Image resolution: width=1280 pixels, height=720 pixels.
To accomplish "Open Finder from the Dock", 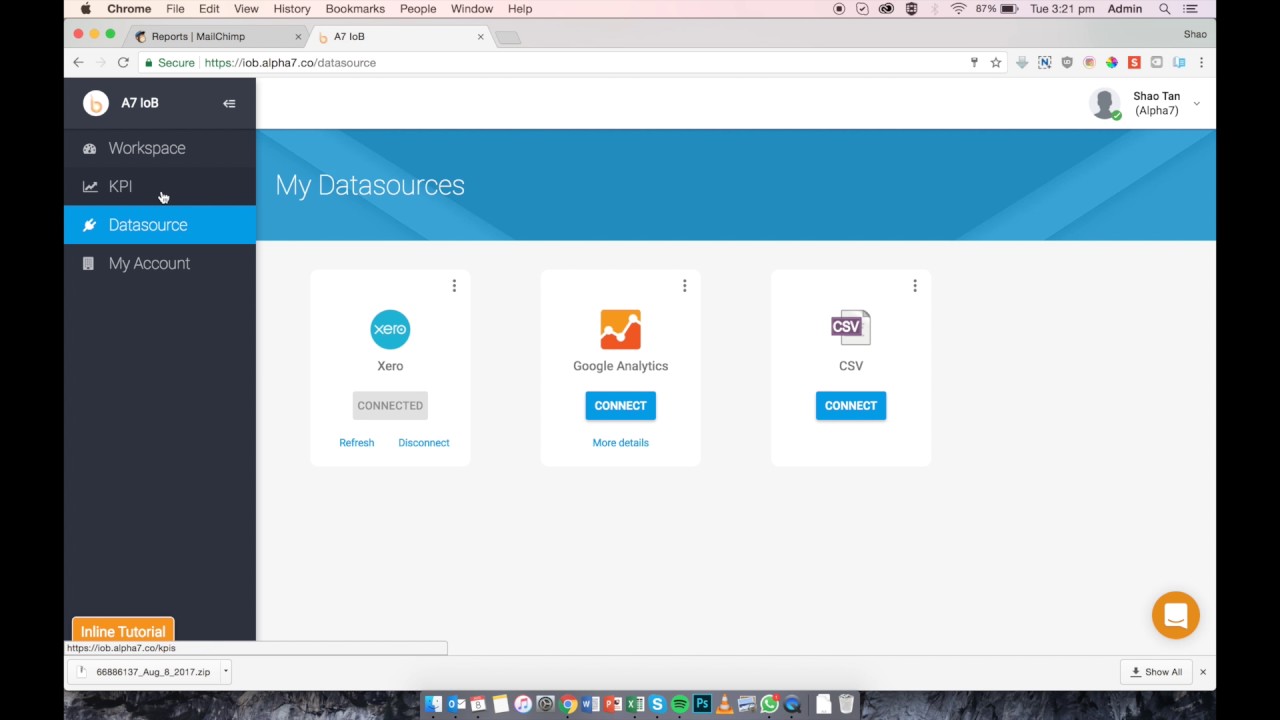I will (x=433, y=705).
